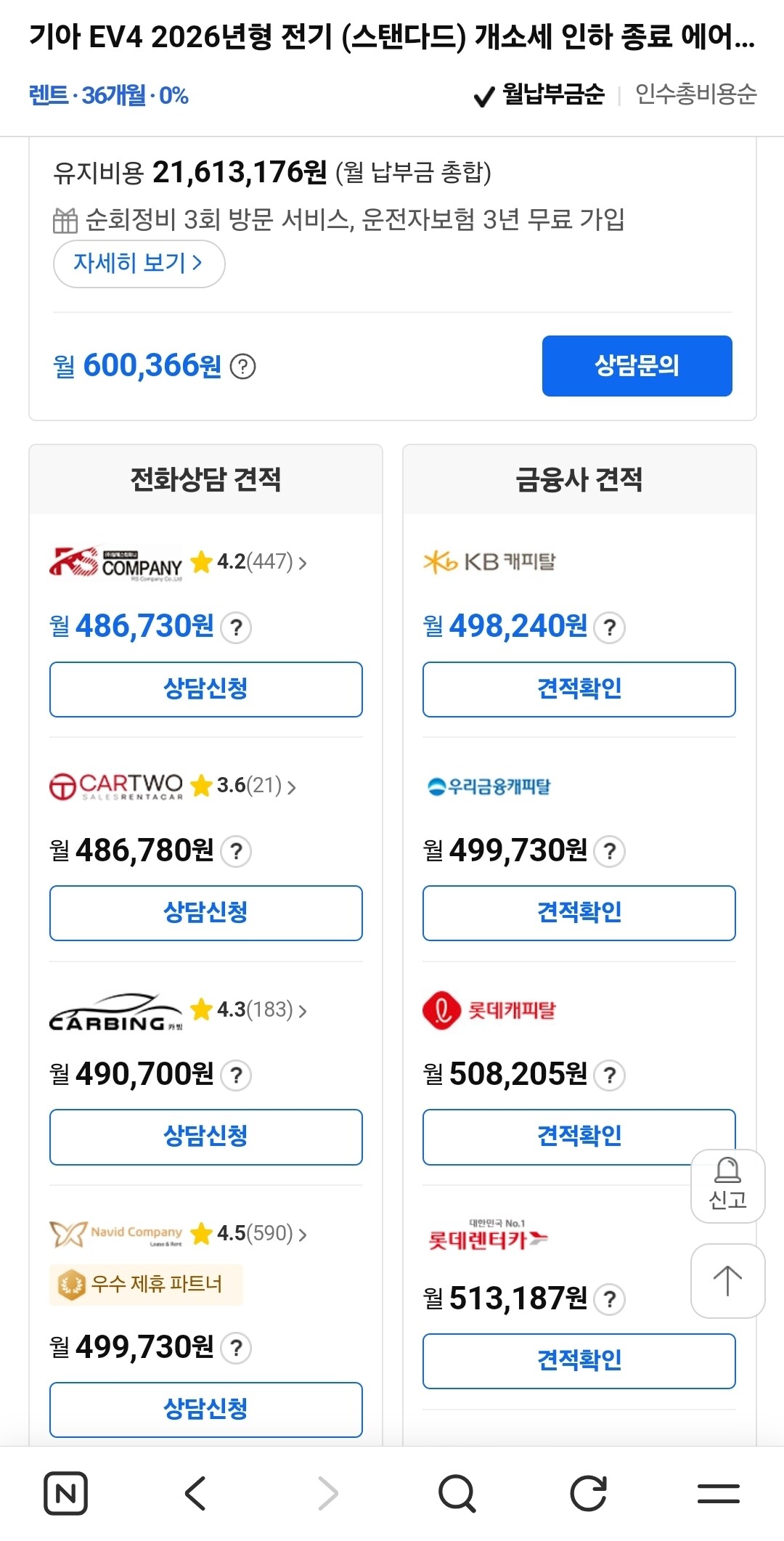Go back with the browser back arrow
Viewport: 784px width, 1541px height.
tap(196, 1494)
